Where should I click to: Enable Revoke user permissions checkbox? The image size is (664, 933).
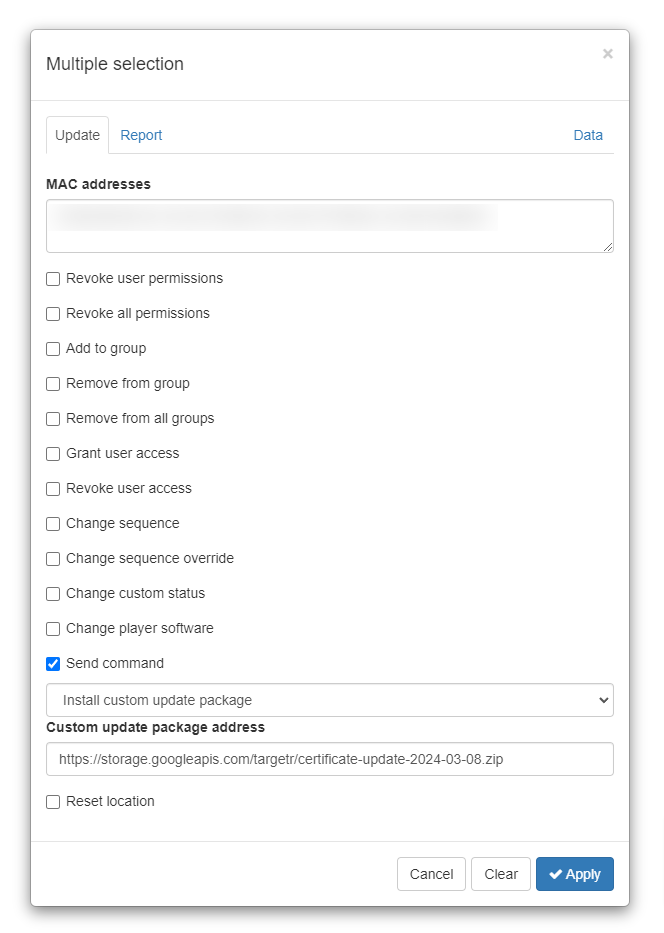pyautogui.click(x=53, y=279)
